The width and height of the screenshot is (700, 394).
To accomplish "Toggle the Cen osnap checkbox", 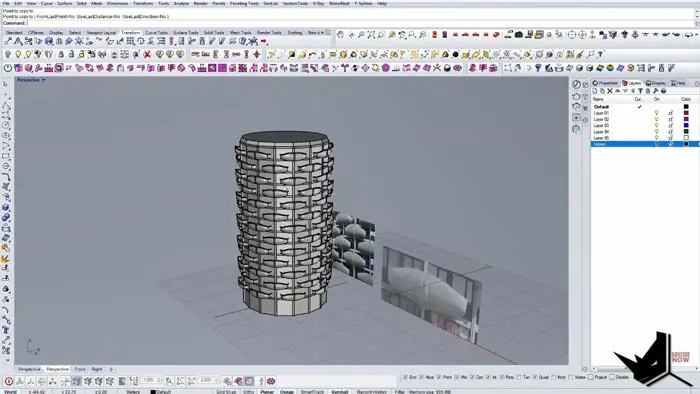I will 472,377.
